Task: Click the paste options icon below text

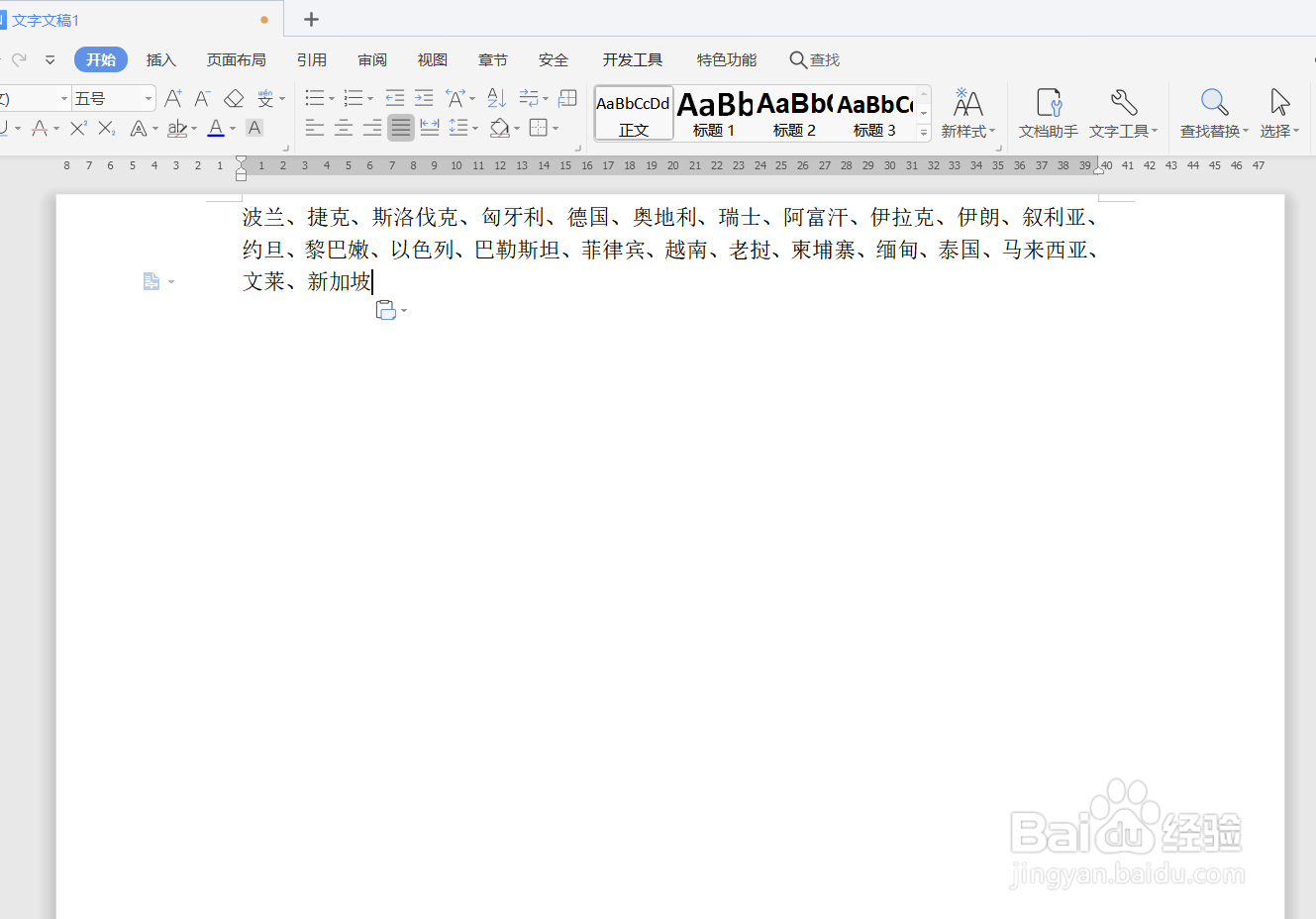Action: (386, 310)
